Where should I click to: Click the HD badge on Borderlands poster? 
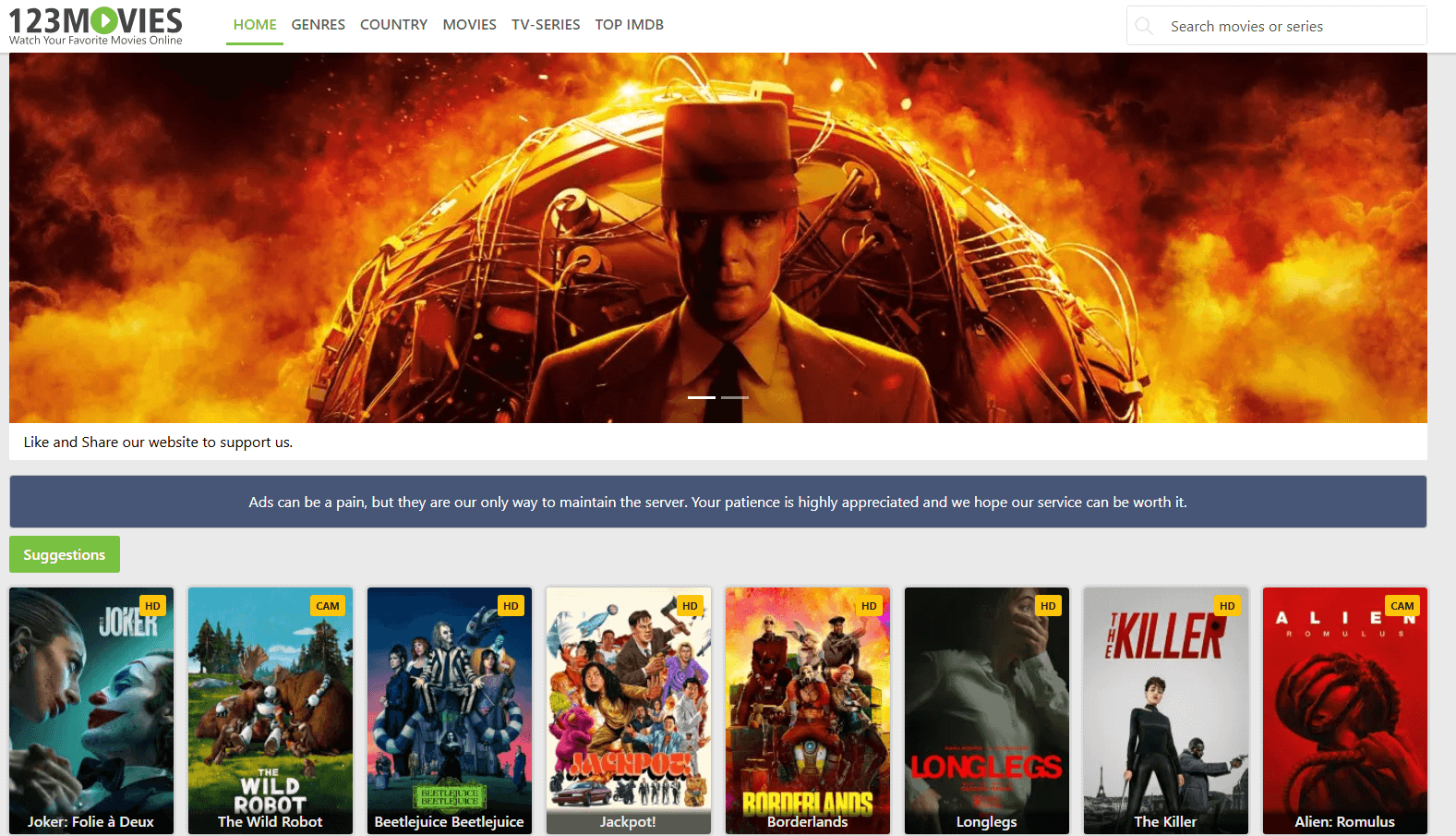tap(869, 606)
